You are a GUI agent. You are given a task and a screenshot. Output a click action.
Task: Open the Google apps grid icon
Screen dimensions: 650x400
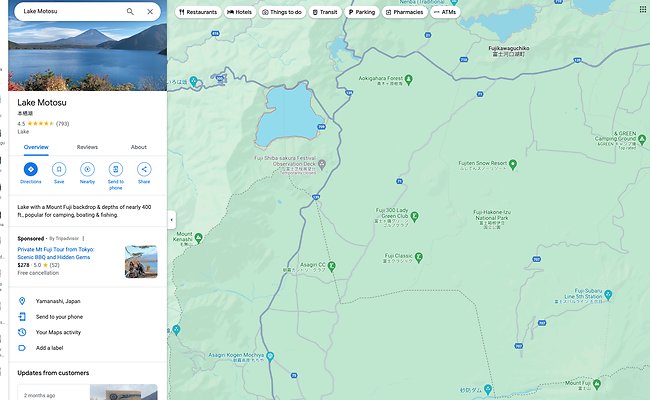[x=643, y=9]
